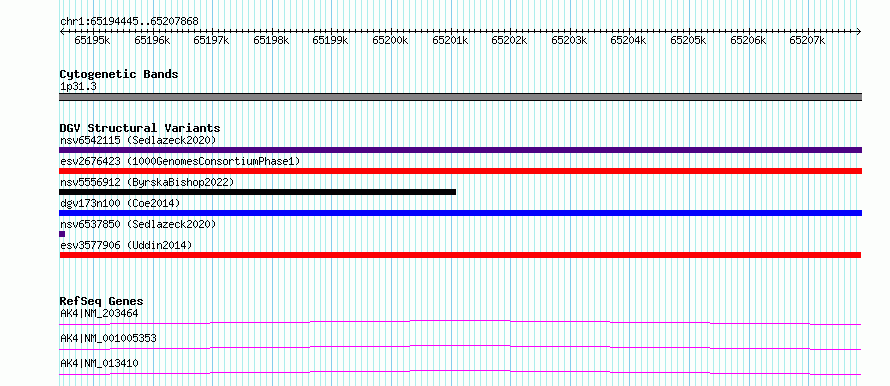Image resolution: width=890 pixels, height=386 pixels.
Task: Click the 65195k ruler tick label
Action: click(93, 40)
